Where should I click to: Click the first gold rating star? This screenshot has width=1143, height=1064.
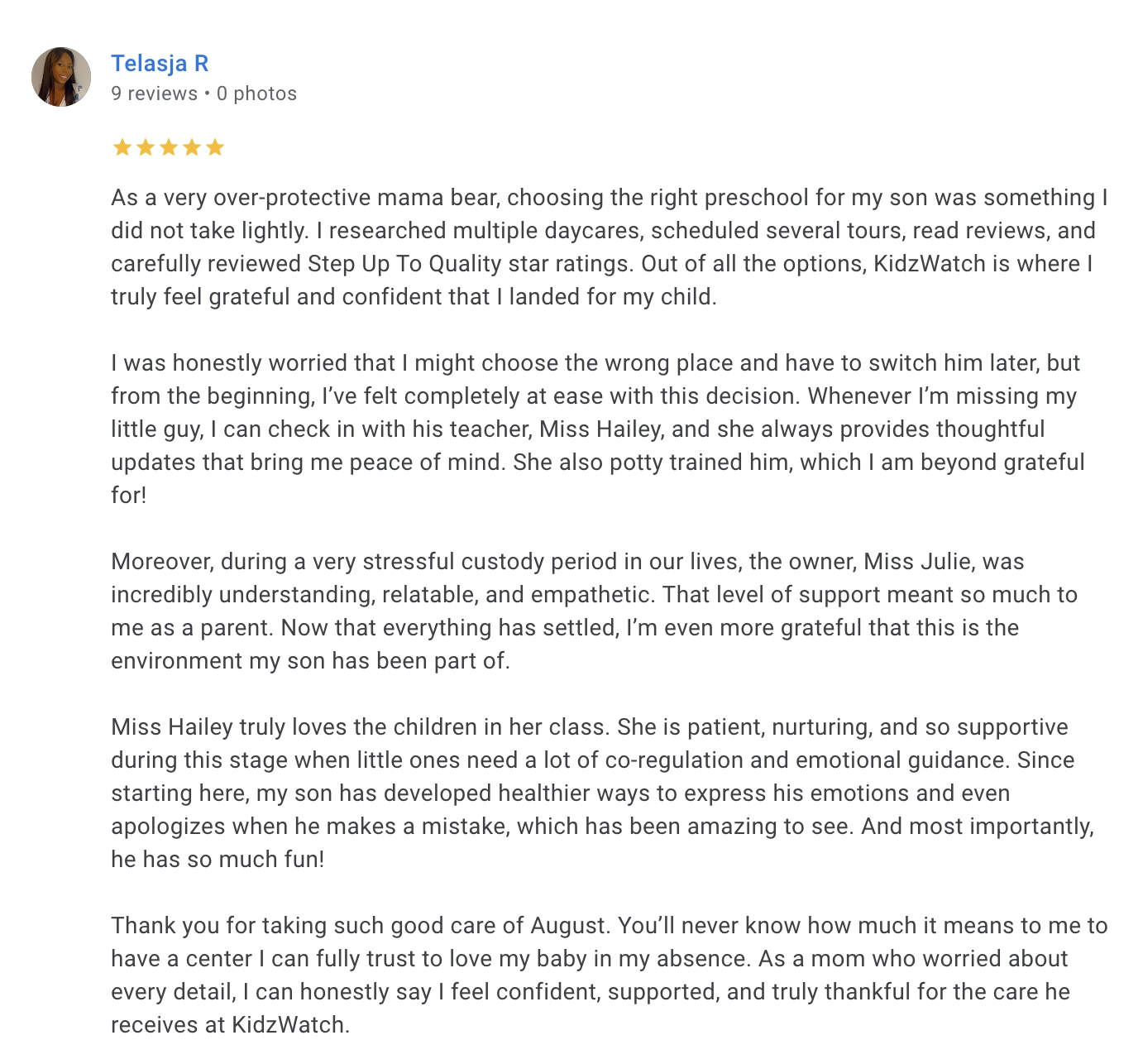tap(122, 148)
